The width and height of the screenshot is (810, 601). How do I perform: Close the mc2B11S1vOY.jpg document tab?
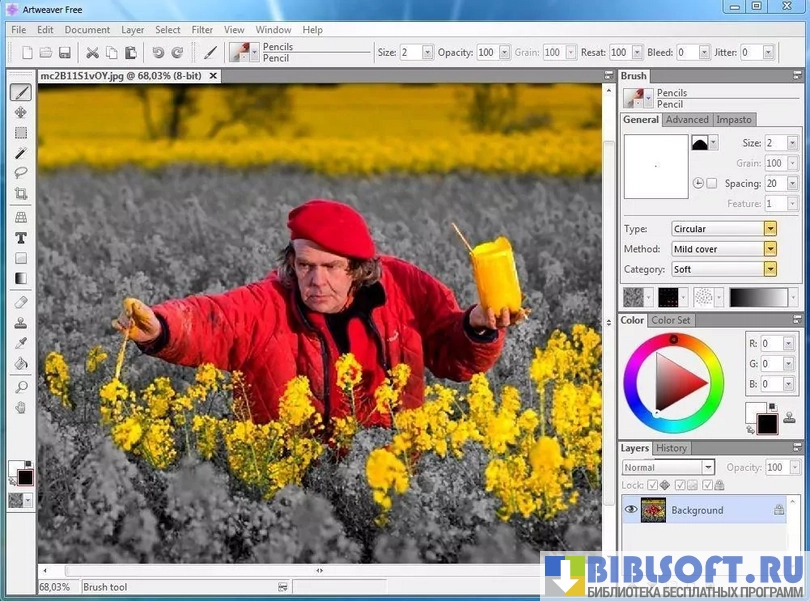[x=213, y=75]
